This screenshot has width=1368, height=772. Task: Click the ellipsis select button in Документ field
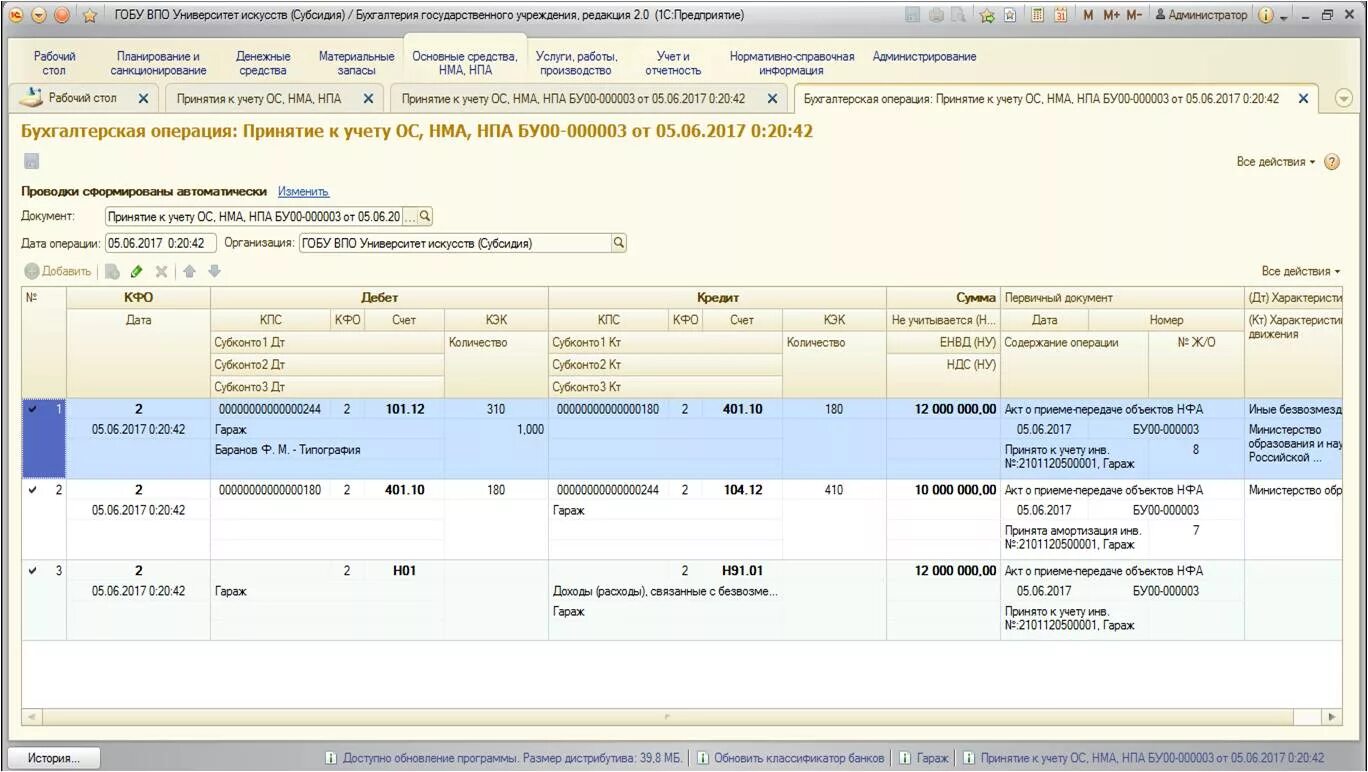tap(409, 216)
